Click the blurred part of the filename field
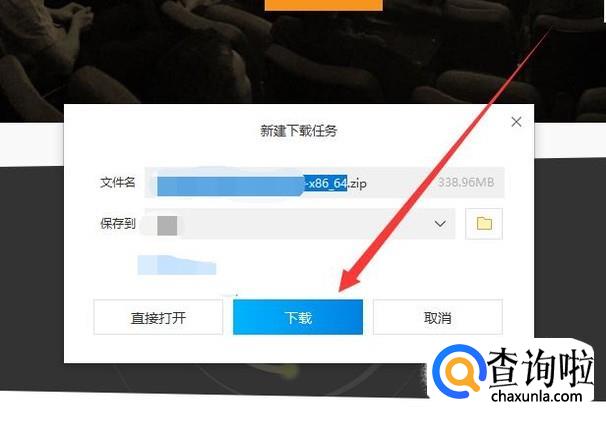Image resolution: width=606 pixels, height=427 pixels. [230, 186]
